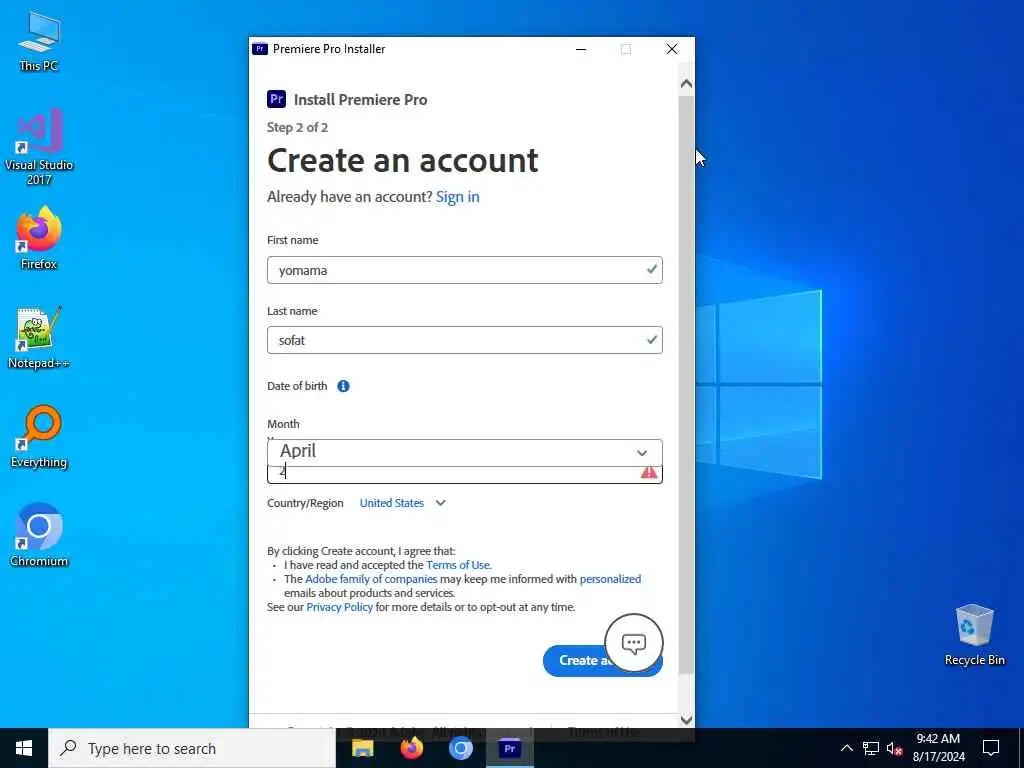
Task: Click the Type here to search box
Action: [x=192, y=748]
